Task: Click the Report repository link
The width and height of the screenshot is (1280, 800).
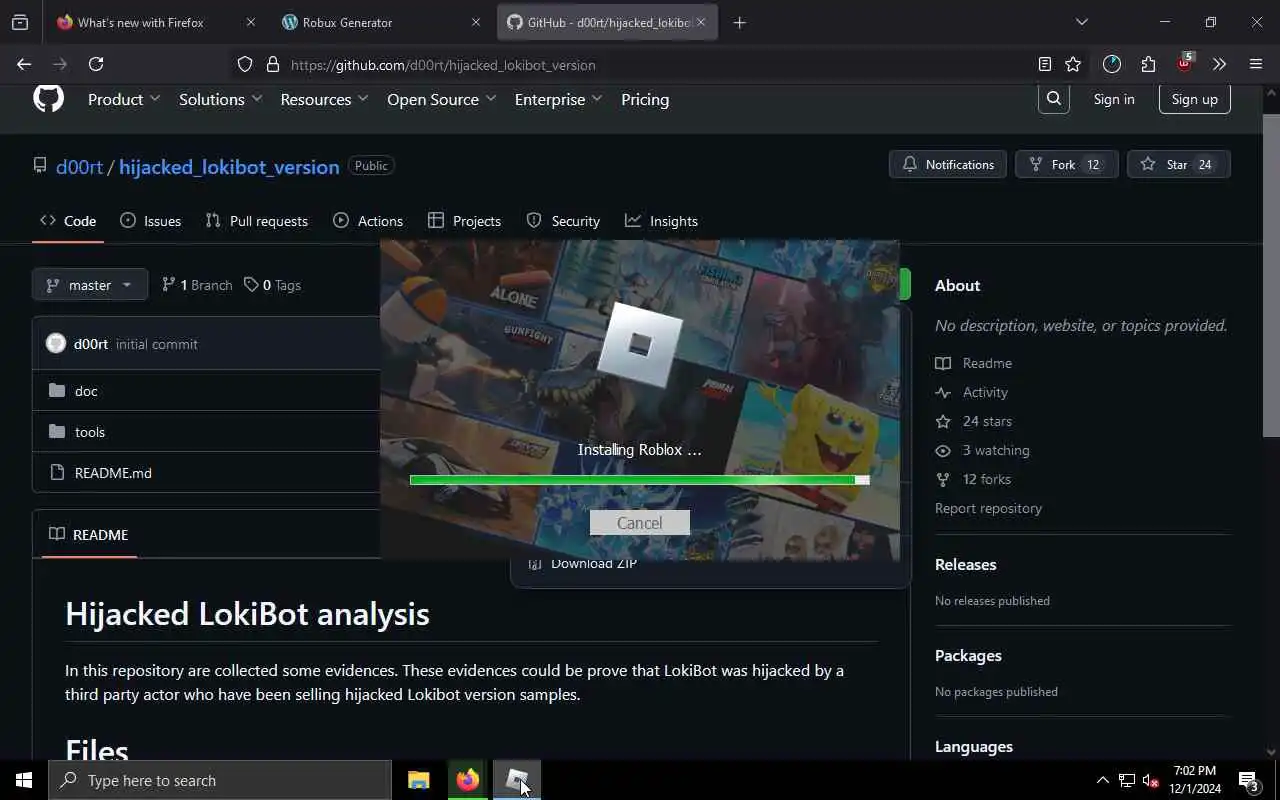Action: coord(988,508)
